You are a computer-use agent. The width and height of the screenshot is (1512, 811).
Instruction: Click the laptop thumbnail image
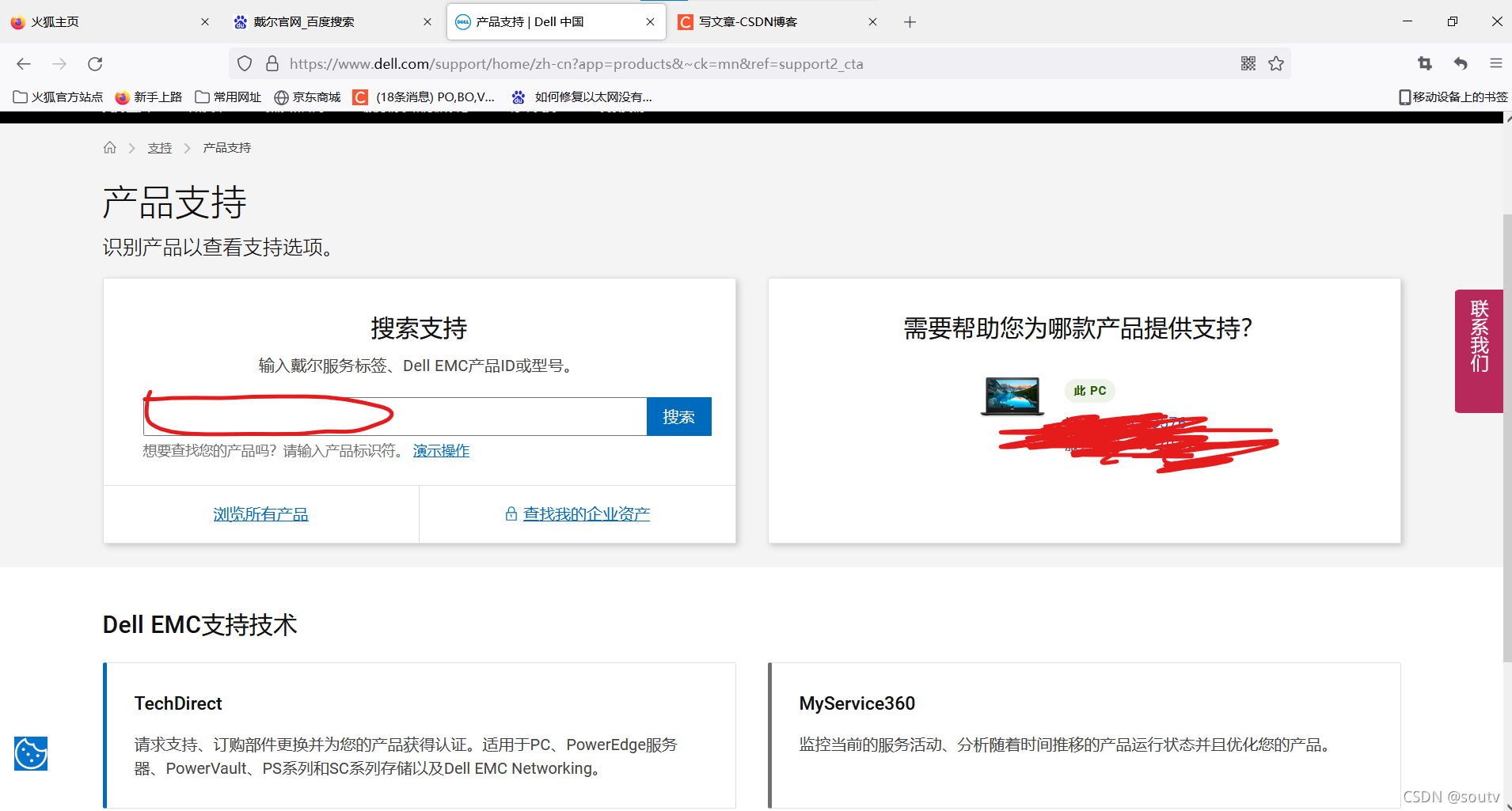[1012, 396]
